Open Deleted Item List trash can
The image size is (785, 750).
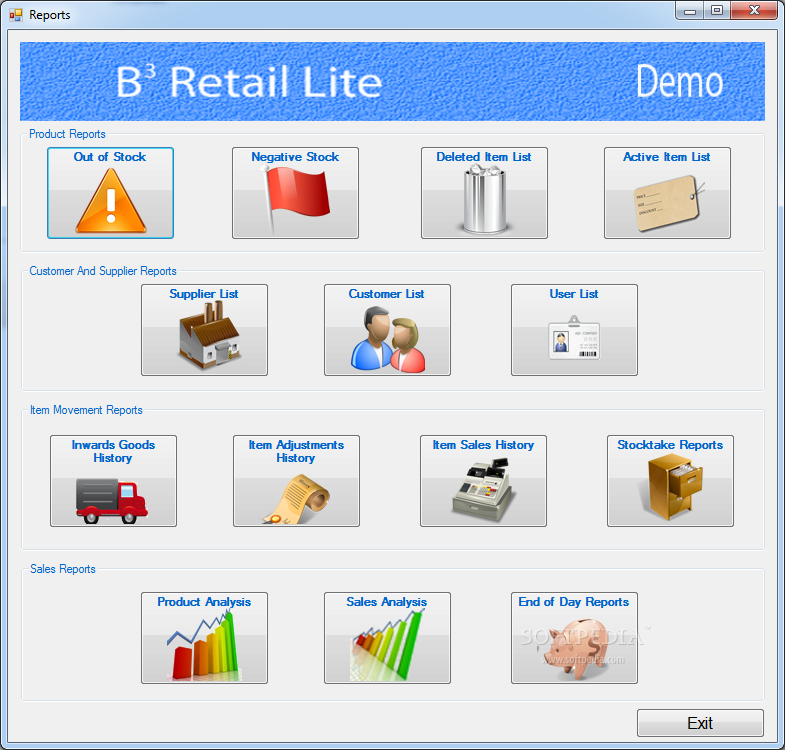pos(484,193)
